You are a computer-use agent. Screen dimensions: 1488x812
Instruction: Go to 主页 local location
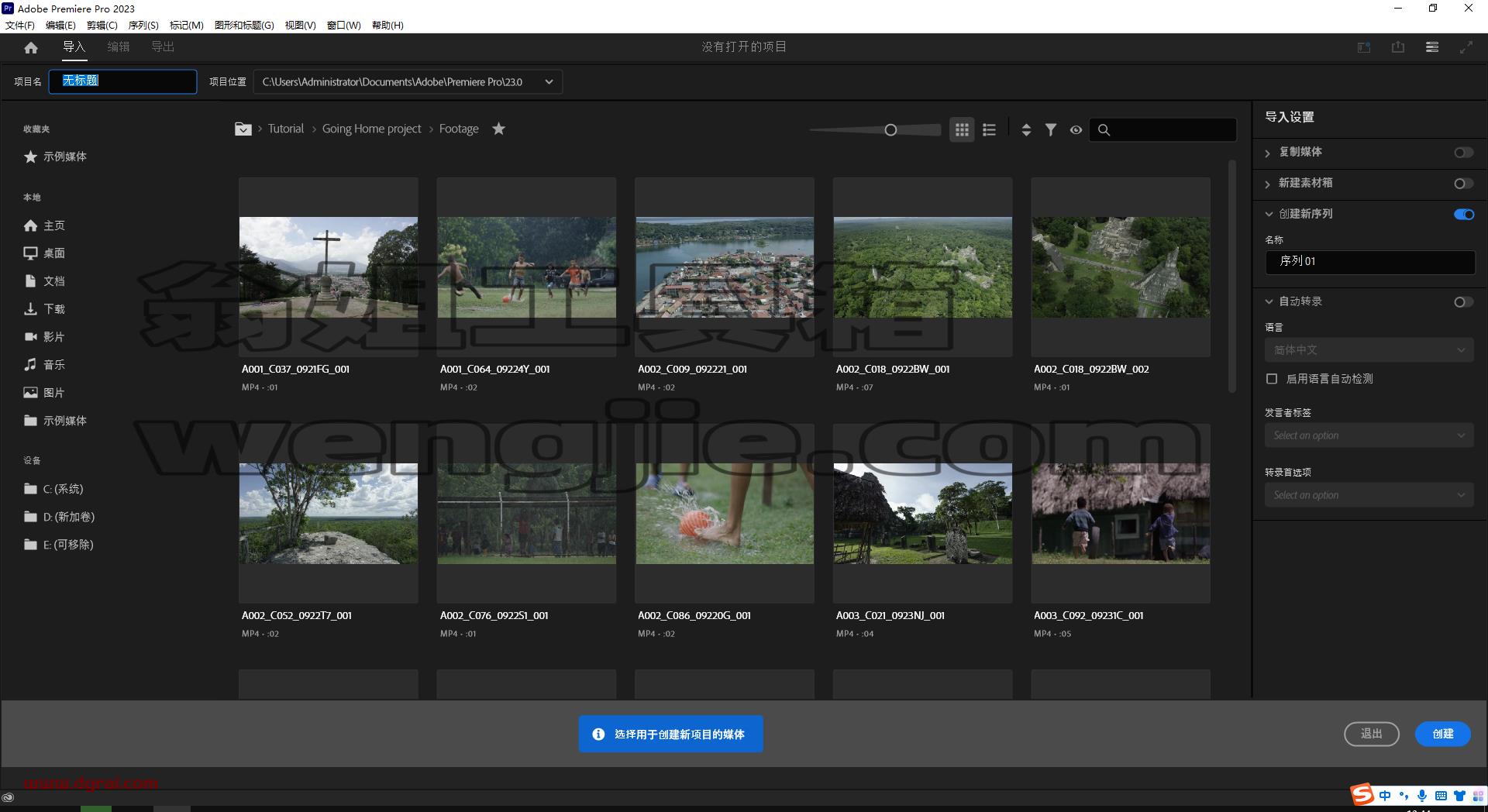[x=44, y=225]
